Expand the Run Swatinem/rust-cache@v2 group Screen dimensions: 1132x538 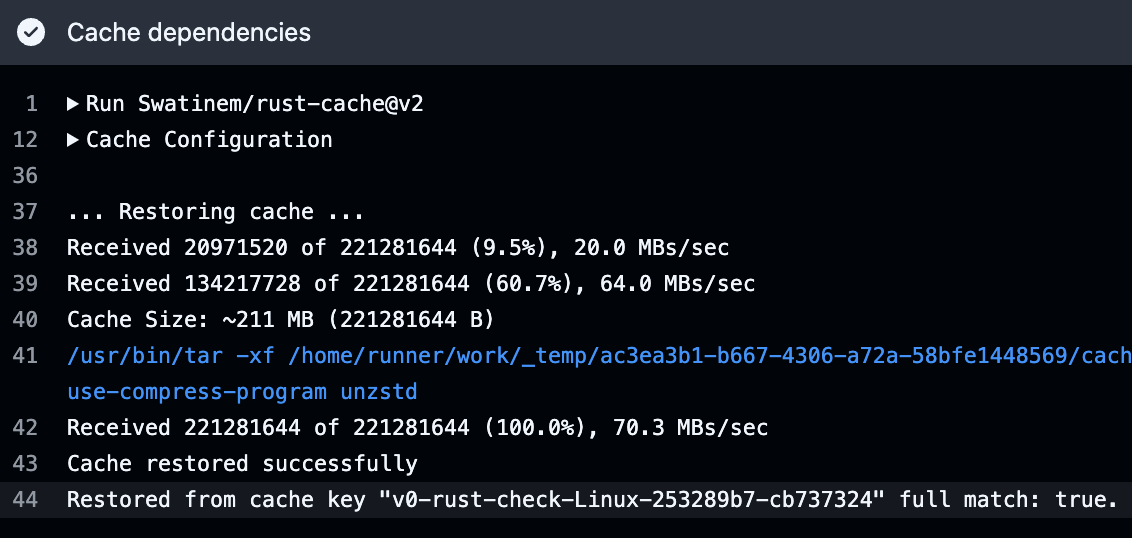click(x=245, y=104)
